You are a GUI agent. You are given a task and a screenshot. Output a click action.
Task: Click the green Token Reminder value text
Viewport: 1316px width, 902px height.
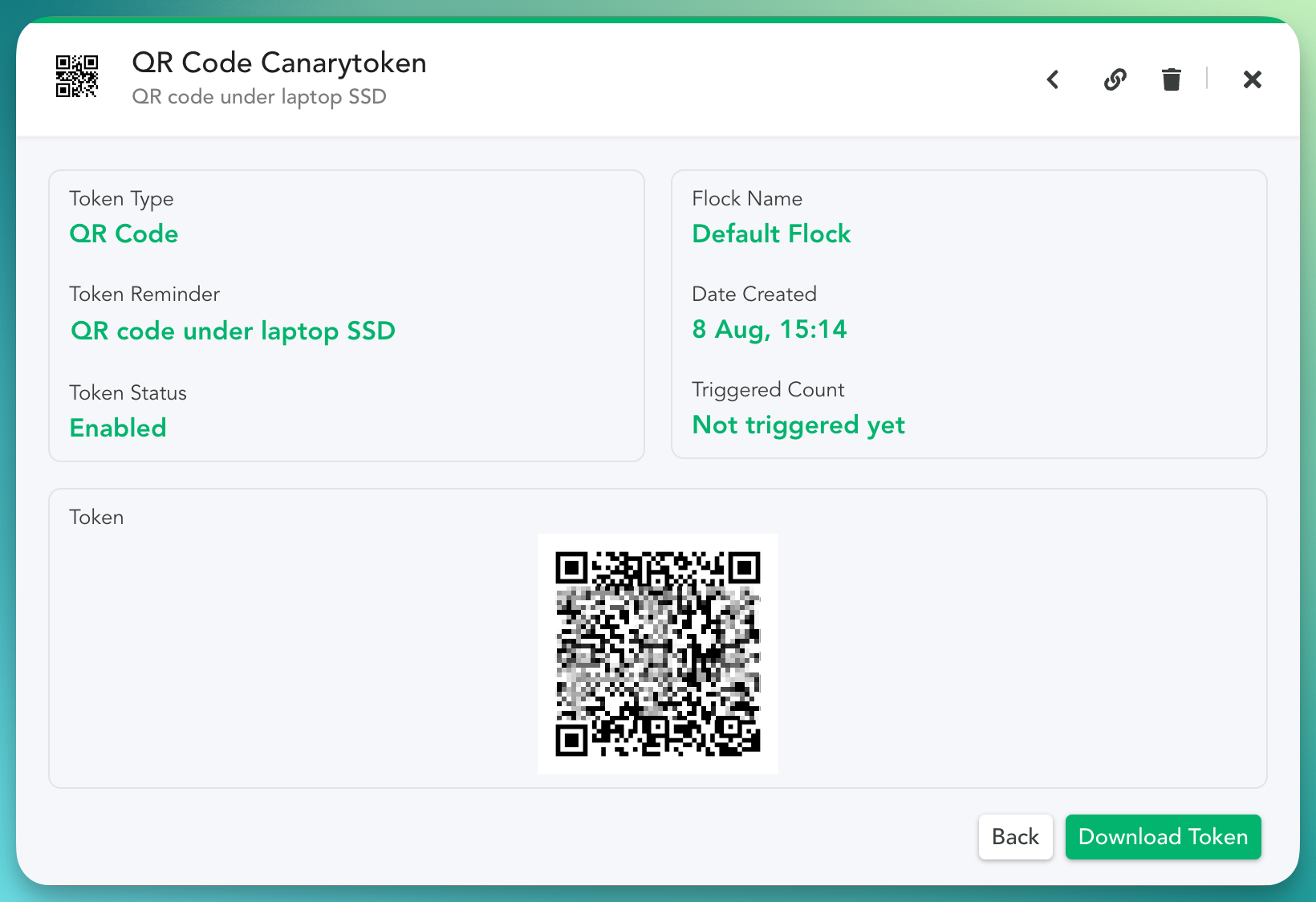click(x=233, y=331)
